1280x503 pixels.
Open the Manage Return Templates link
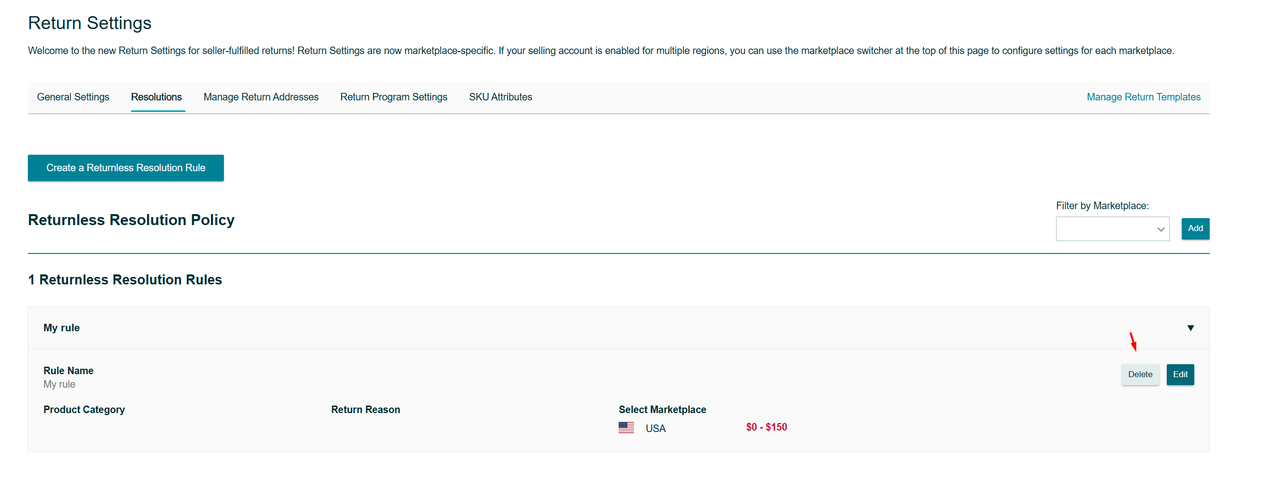[x=1143, y=97]
